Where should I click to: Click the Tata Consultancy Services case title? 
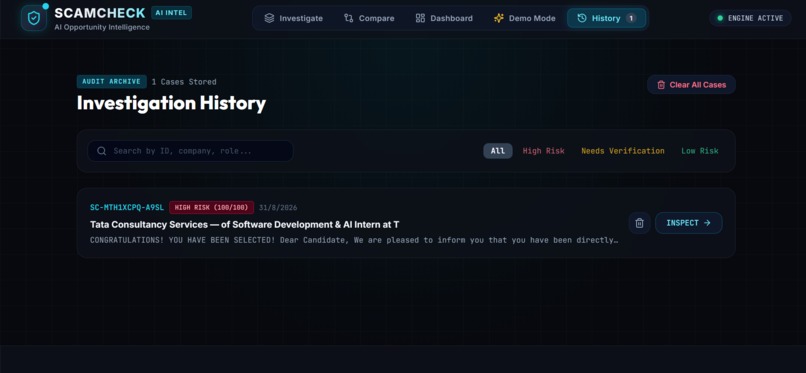click(245, 225)
